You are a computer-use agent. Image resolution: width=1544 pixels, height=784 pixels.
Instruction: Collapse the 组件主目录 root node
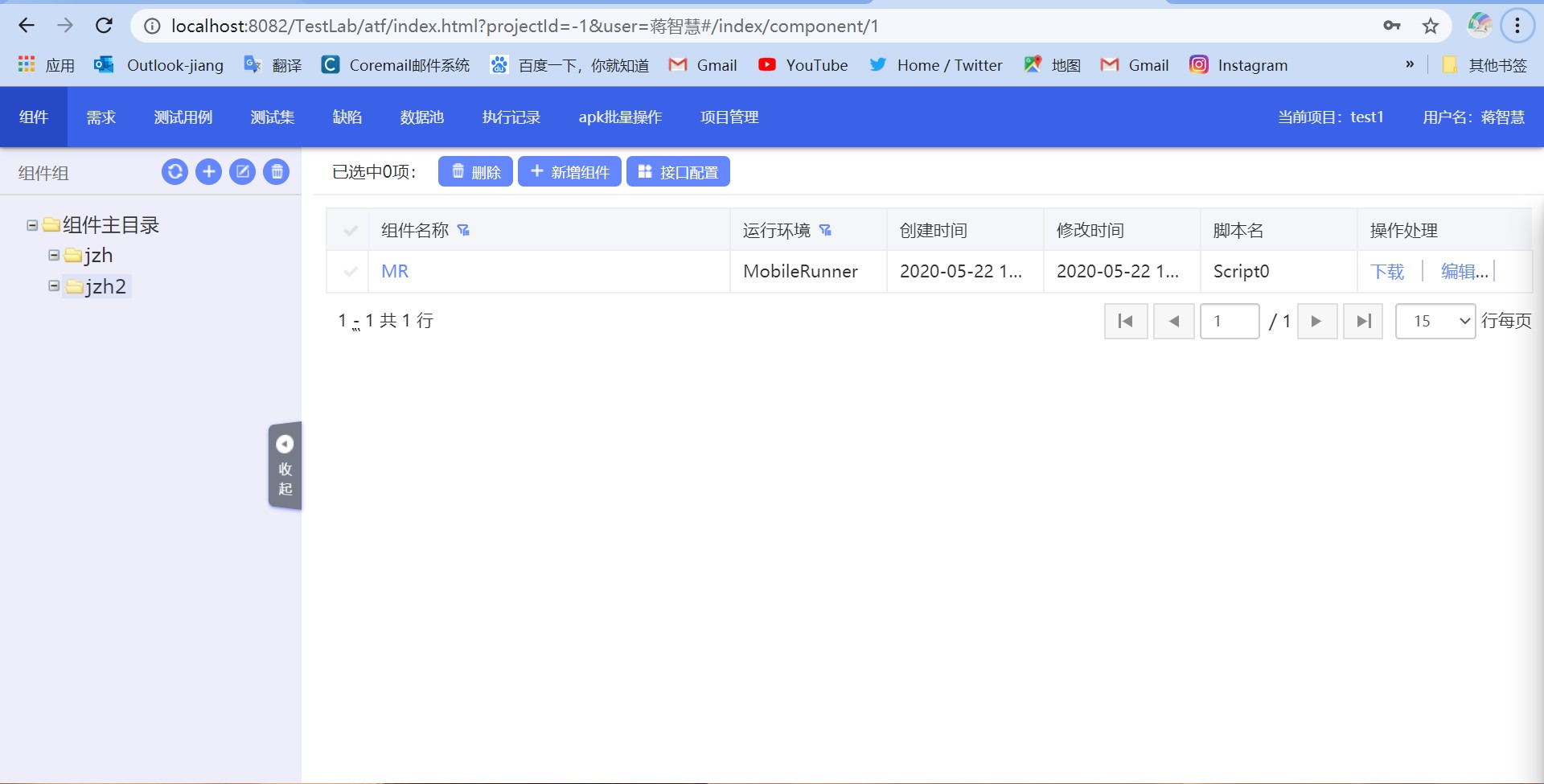pyautogui.click(x=31, y=225)
